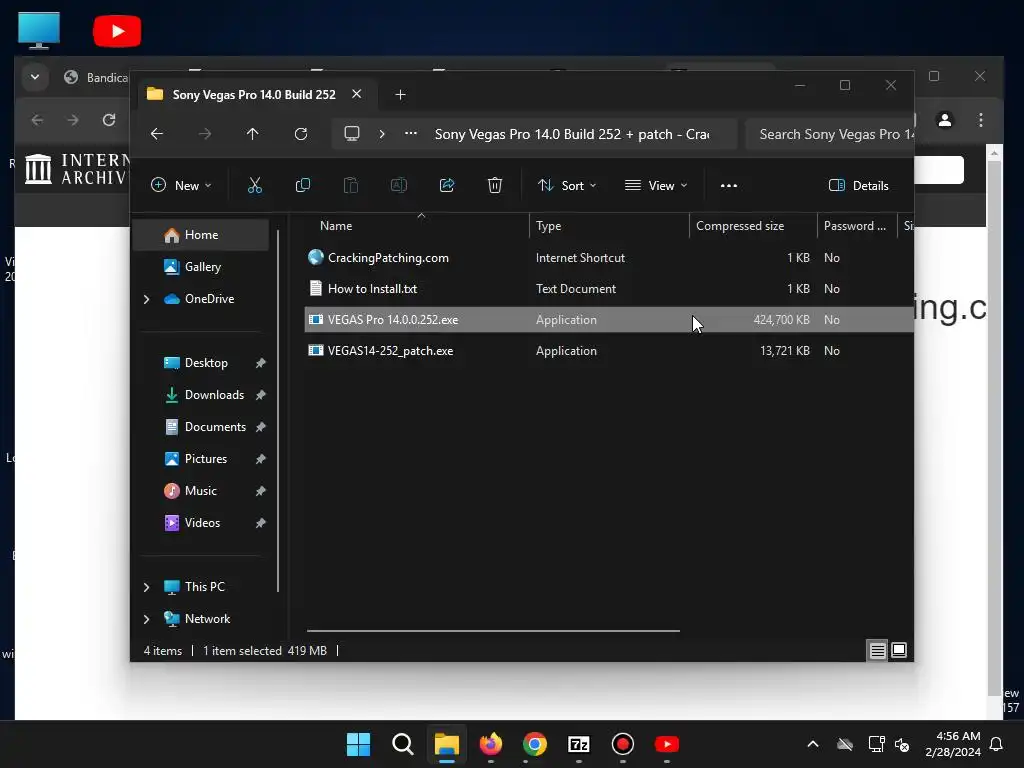Open browser three-dot menu
This screenshot has width=1024, height=768.
[x=981, y=120]
